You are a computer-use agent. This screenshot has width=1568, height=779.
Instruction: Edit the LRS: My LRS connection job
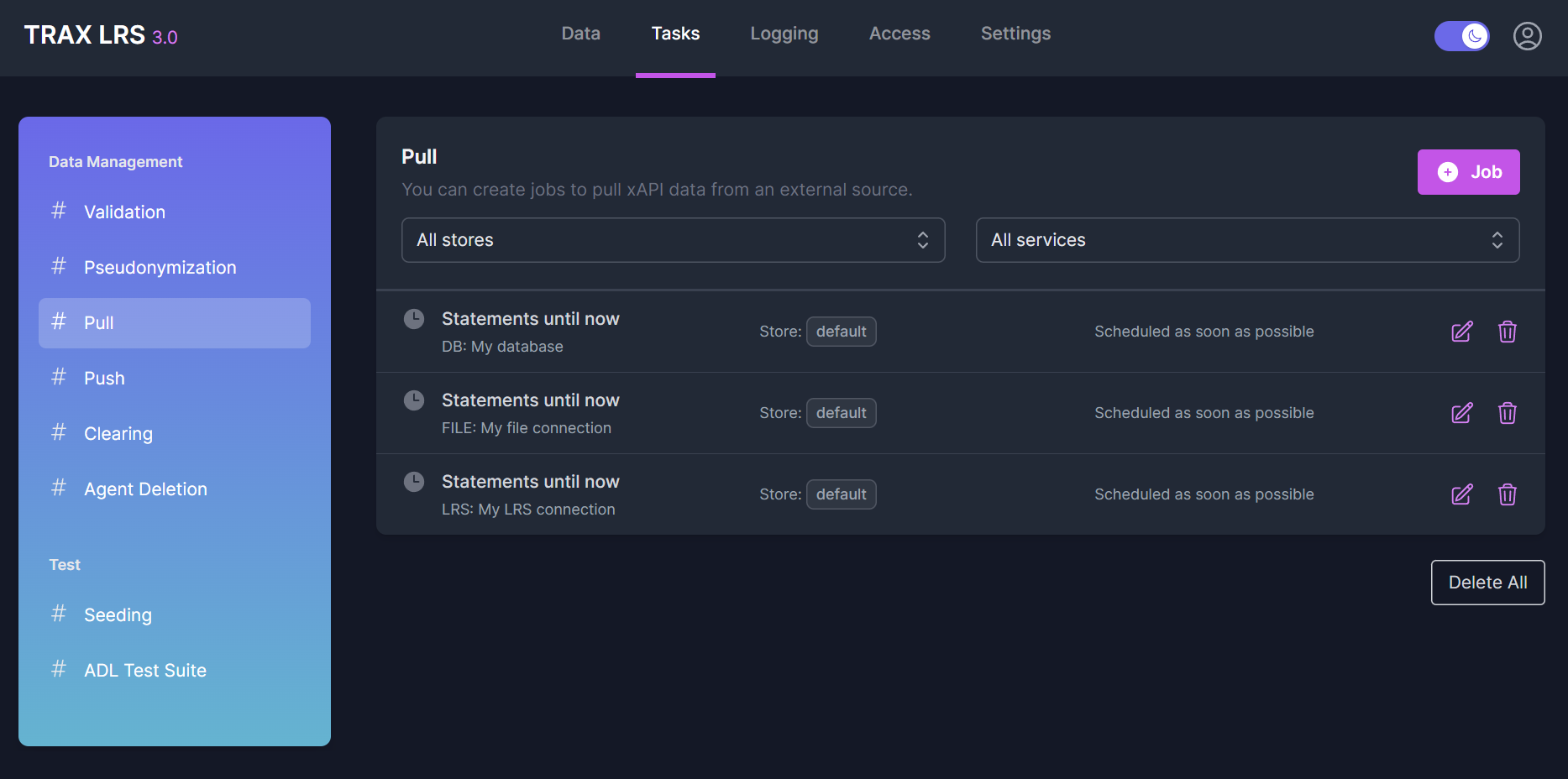click(x=1461, y=494)
